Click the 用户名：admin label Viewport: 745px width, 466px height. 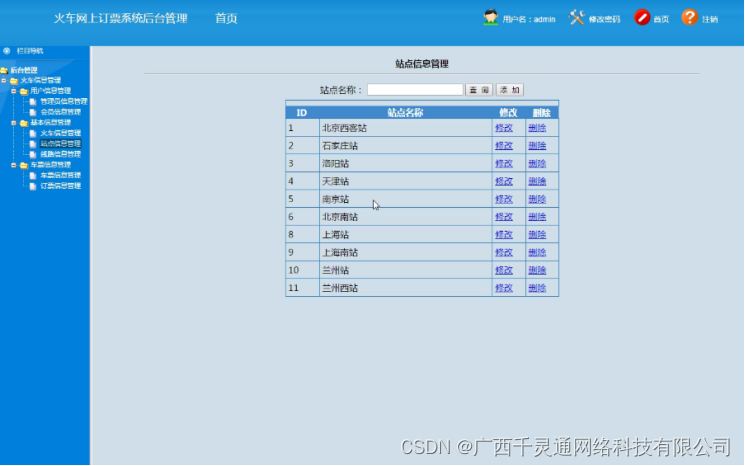pyautogui.click(x=529, y=19)
